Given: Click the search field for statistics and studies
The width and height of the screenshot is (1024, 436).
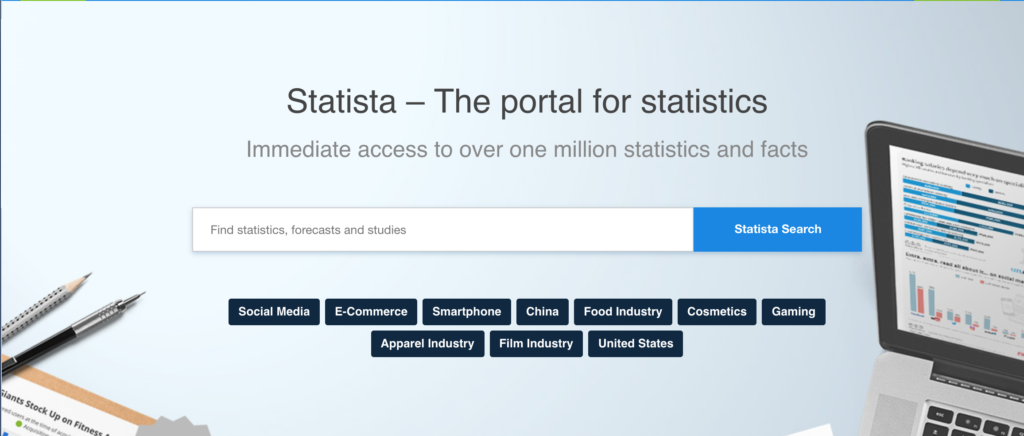Looking at the screenshot, I should point(443,230).
